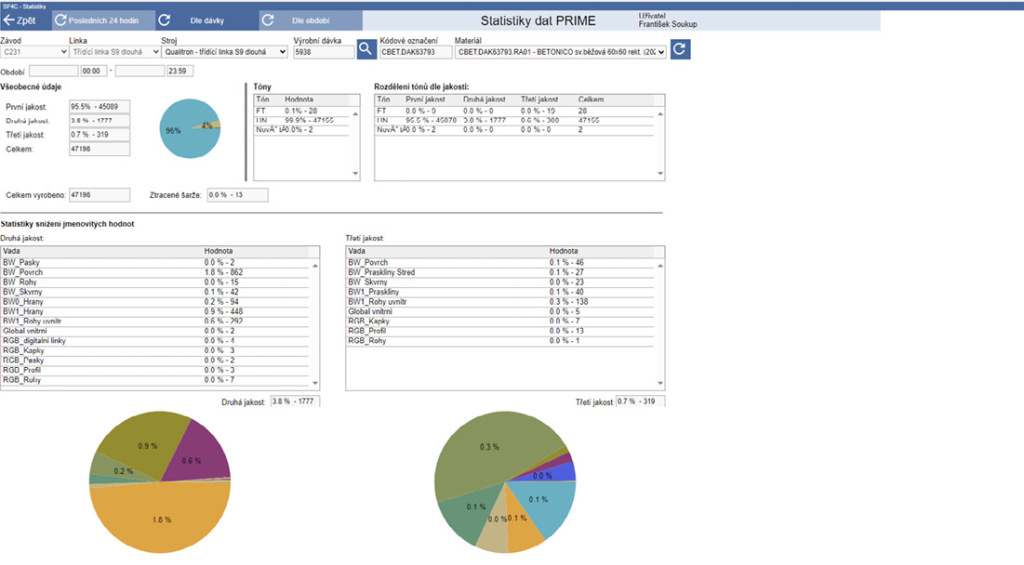Viewport: 1024px width, 565px height.
Task: Open the Materiál selection dropdown
Action: (560, 51)
